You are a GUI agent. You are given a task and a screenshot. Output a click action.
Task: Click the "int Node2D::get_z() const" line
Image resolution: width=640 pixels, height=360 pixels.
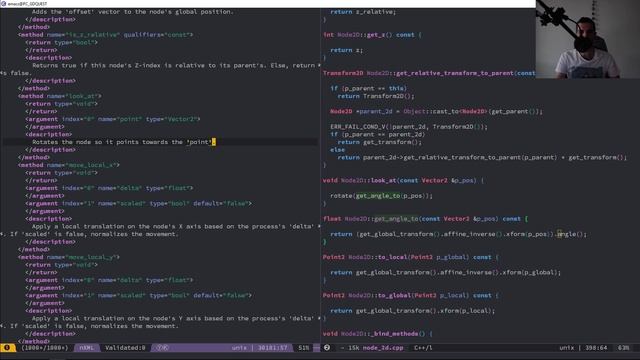coord(372,35)
